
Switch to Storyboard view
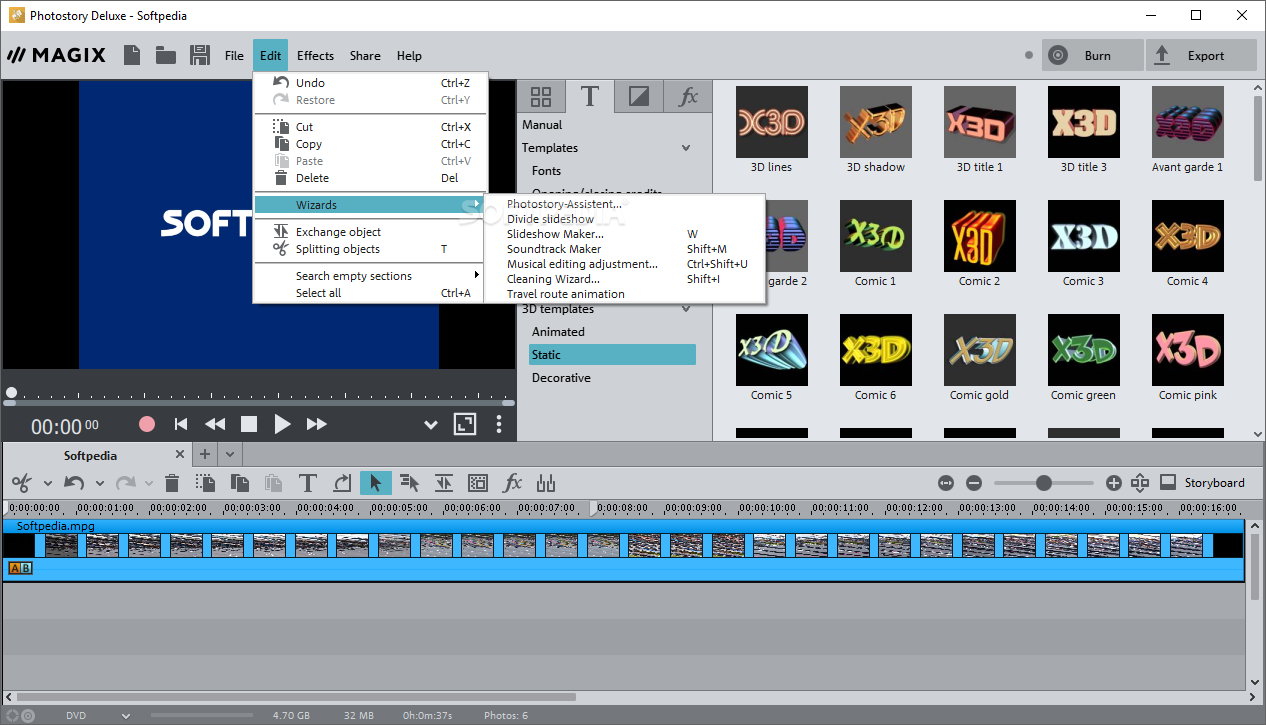pos(1202,483)
